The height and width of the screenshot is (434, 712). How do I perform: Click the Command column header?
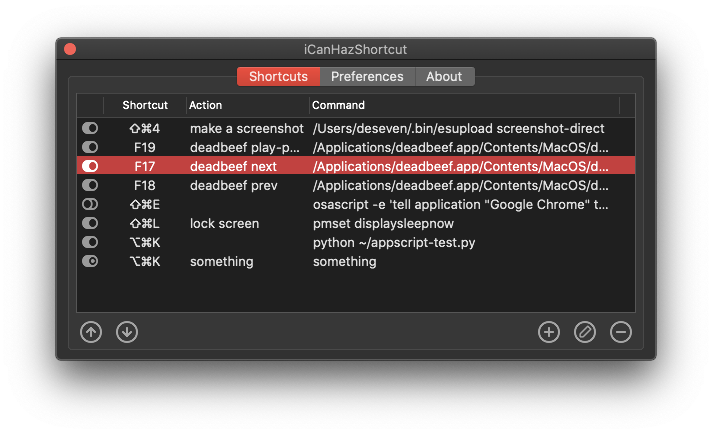point(463,105)
